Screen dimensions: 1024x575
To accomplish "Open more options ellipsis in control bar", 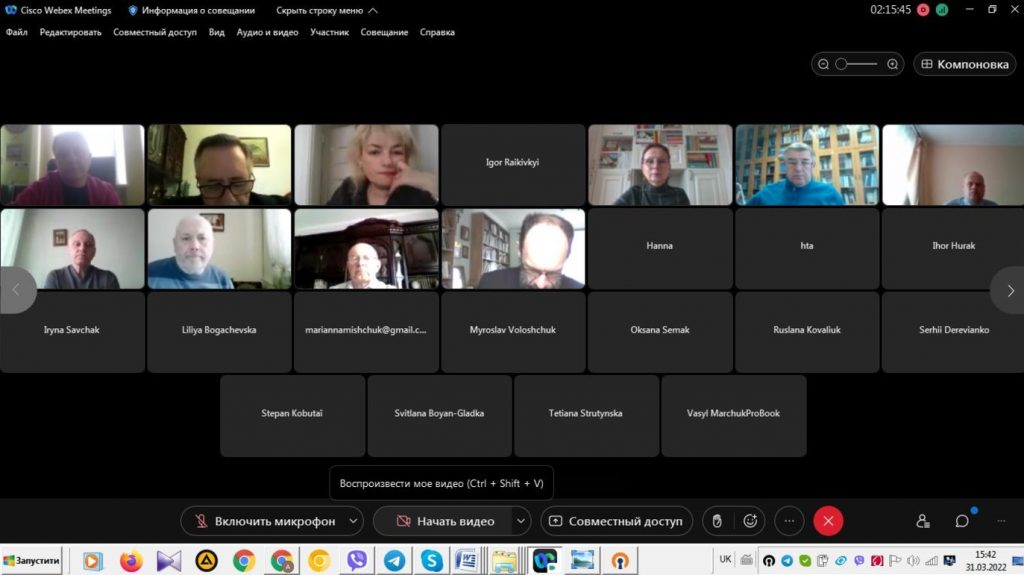I will click(x=789, y=521).
